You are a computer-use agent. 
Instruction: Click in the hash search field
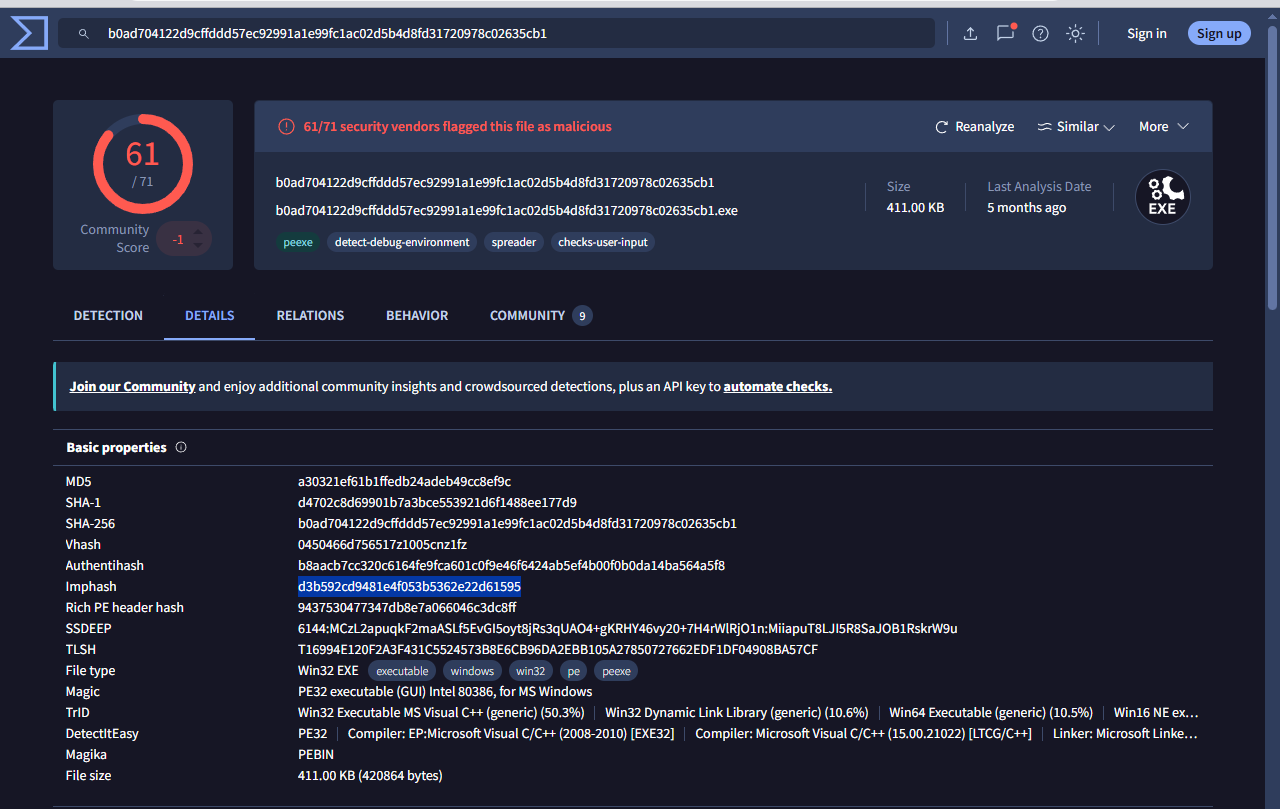[496, 33]
